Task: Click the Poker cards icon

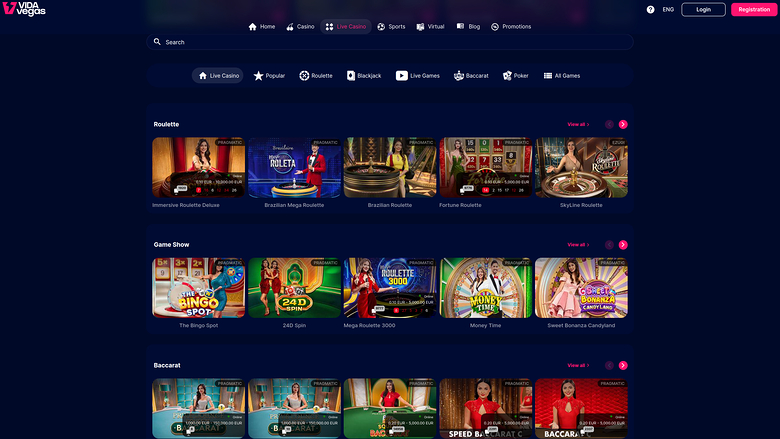Action: (507, 76)
